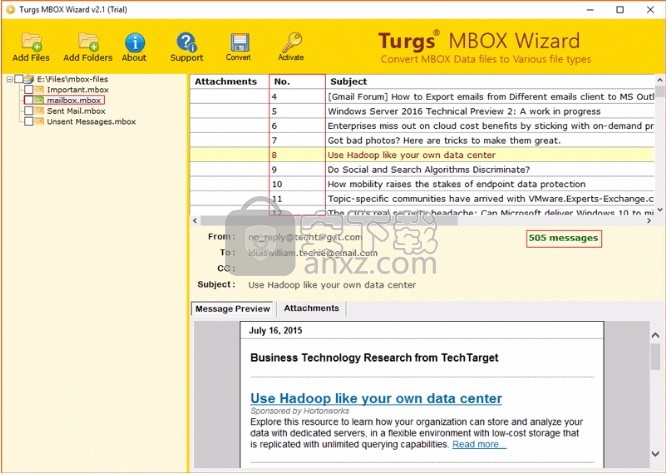
Task: Collapse the E:\Files\mbox-files tree node
Action: pyautogui.click(x=9, y=79)
